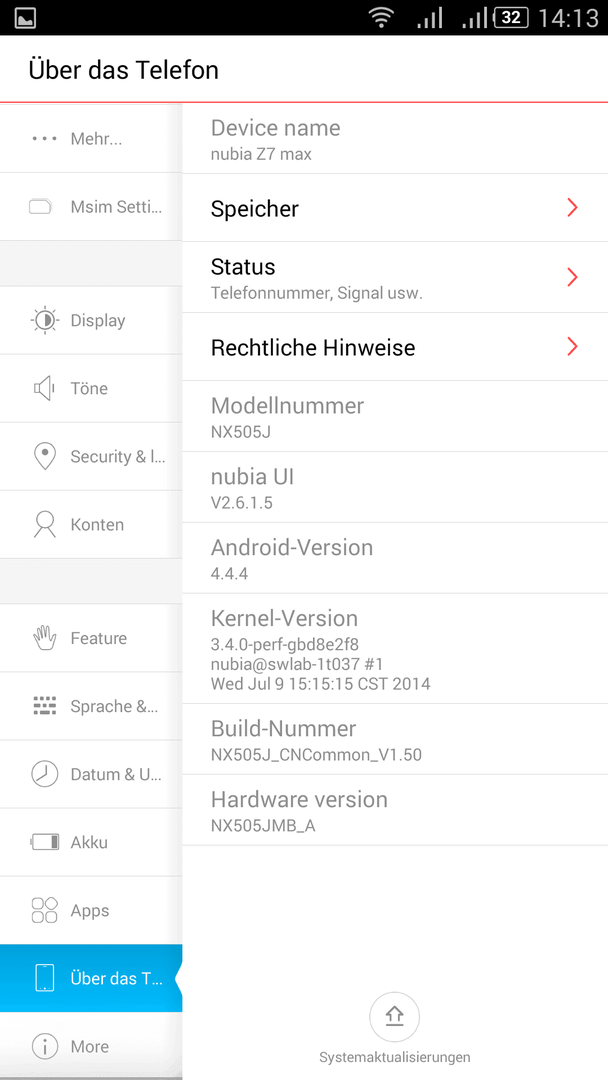
Task: Select Sprache label in the sidebar
Action: (x=114, y=706)
